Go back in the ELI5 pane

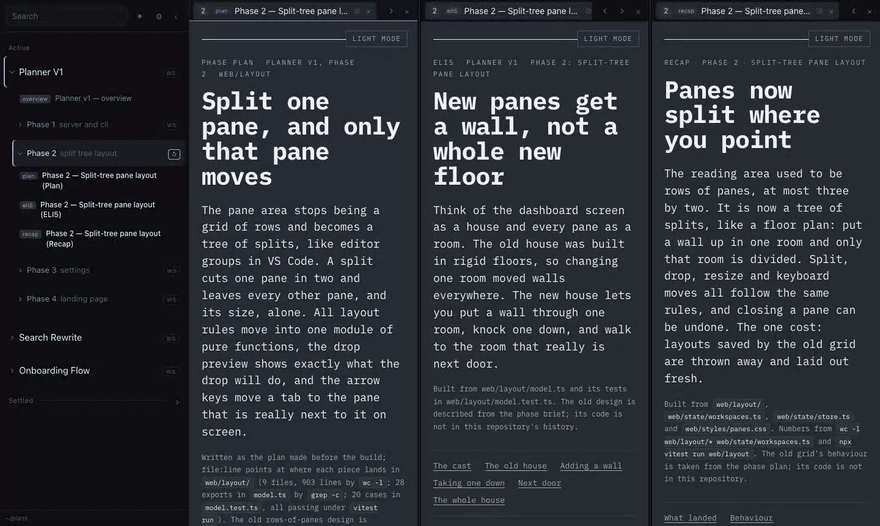pyautogui.click(x=604, y=11)
